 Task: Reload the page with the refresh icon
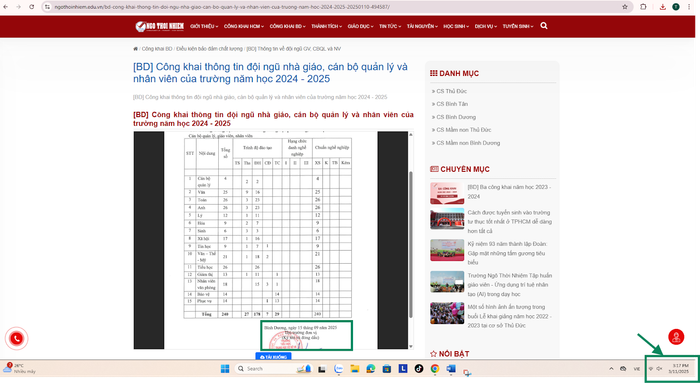[x=32, y=7]
